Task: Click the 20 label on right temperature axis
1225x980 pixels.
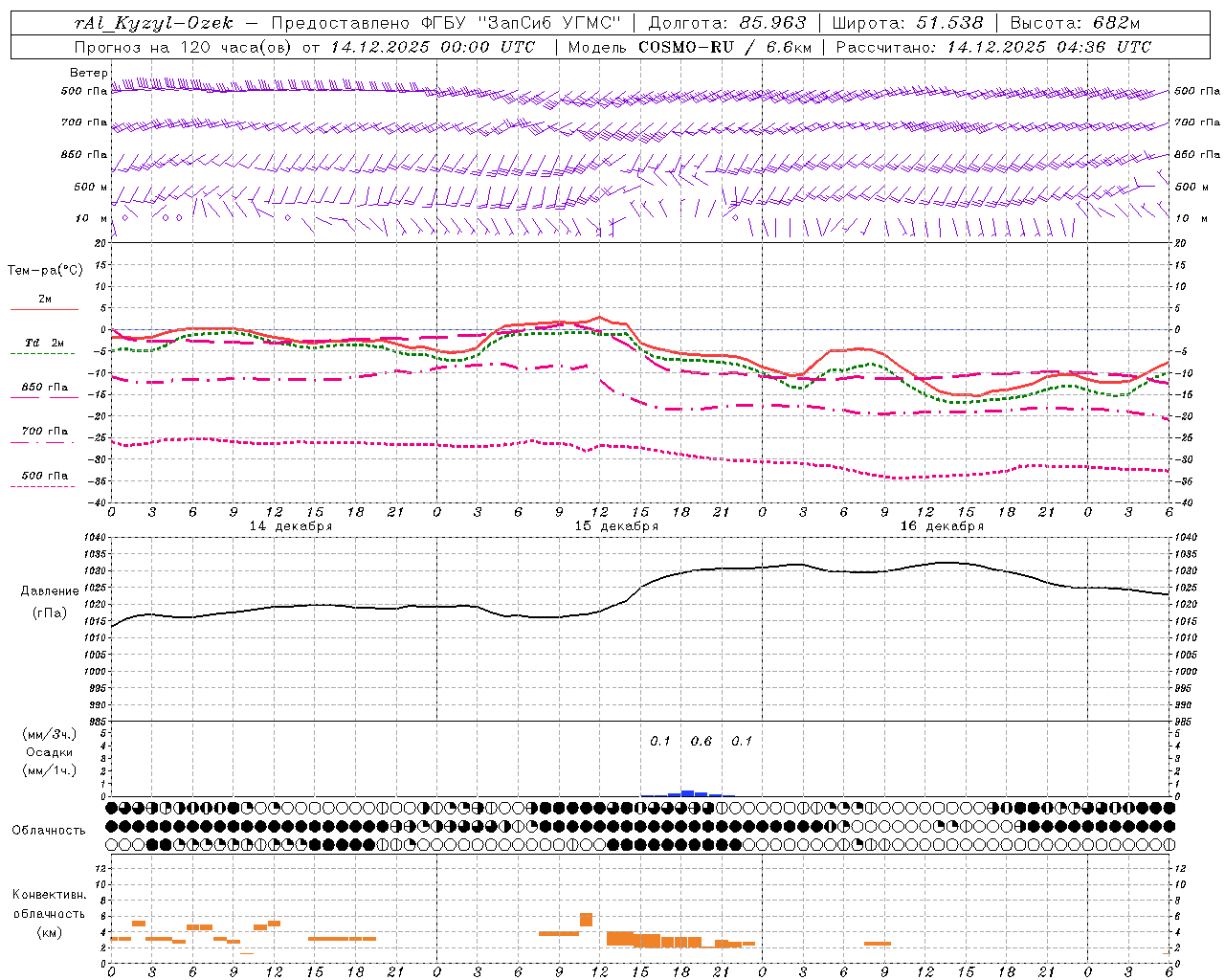Action: pos(1181,244)
